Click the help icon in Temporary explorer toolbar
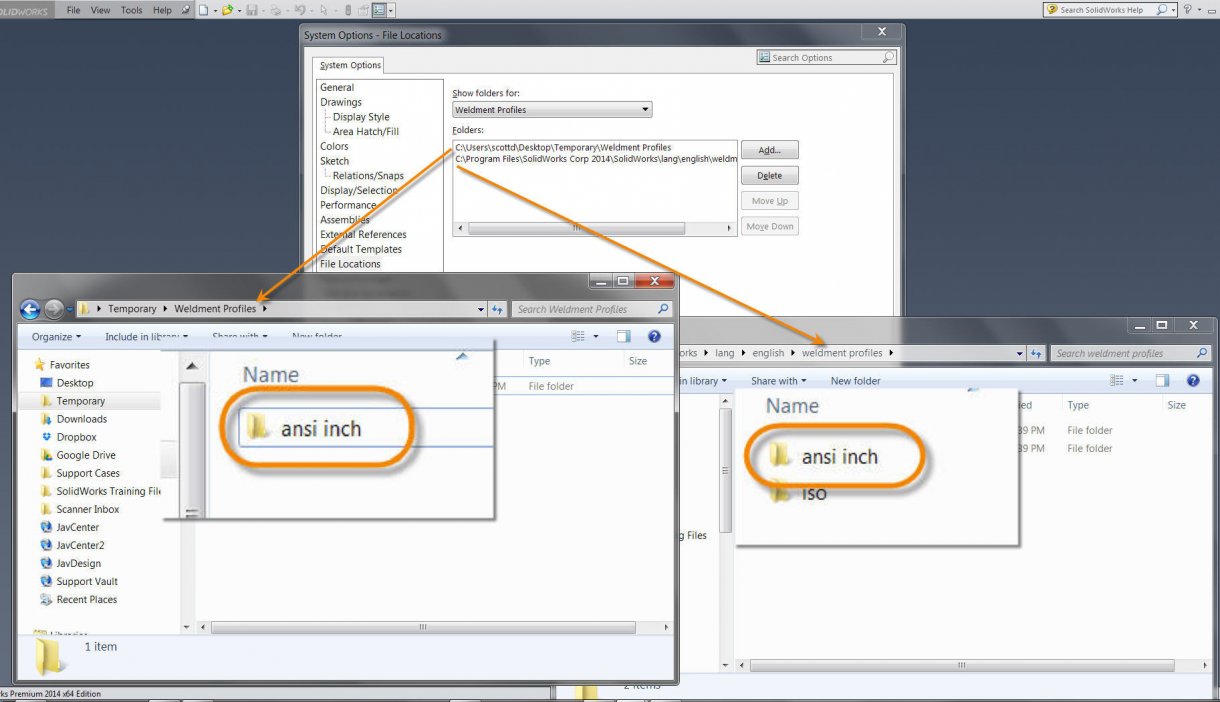Image resolution: width=1220 pixels, height=702 pixels. [654, 337]
